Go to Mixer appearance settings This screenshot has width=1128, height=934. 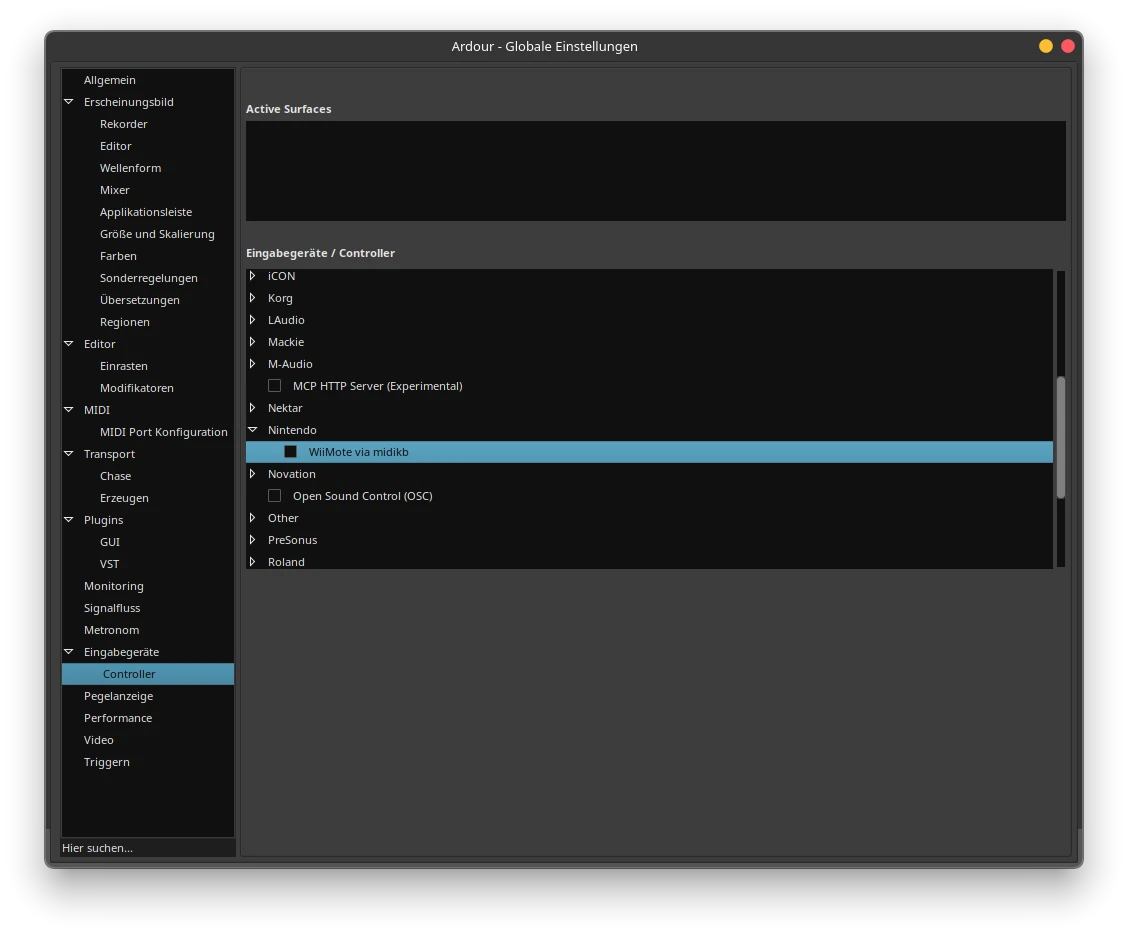click(114, 190)
